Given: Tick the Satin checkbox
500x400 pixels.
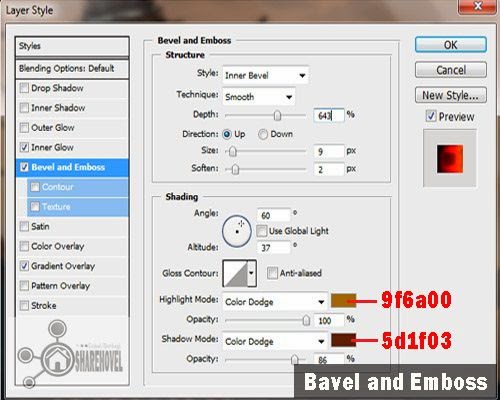Looking at the screenshot, I should tap(24, 227).
